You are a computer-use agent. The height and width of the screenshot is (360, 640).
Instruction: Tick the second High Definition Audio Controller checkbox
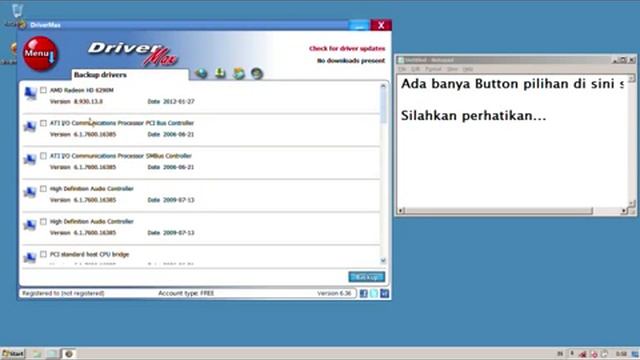(x=43, y=221)
